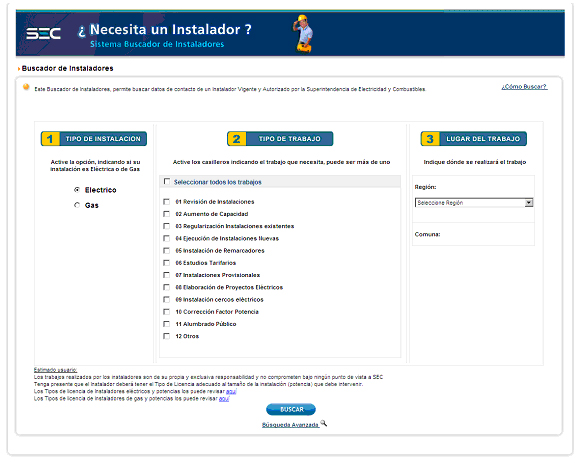This screenshot has width=581, height=463.
Task: Click the 11 Alumbrado Público label text
Action: click(206, 324)
